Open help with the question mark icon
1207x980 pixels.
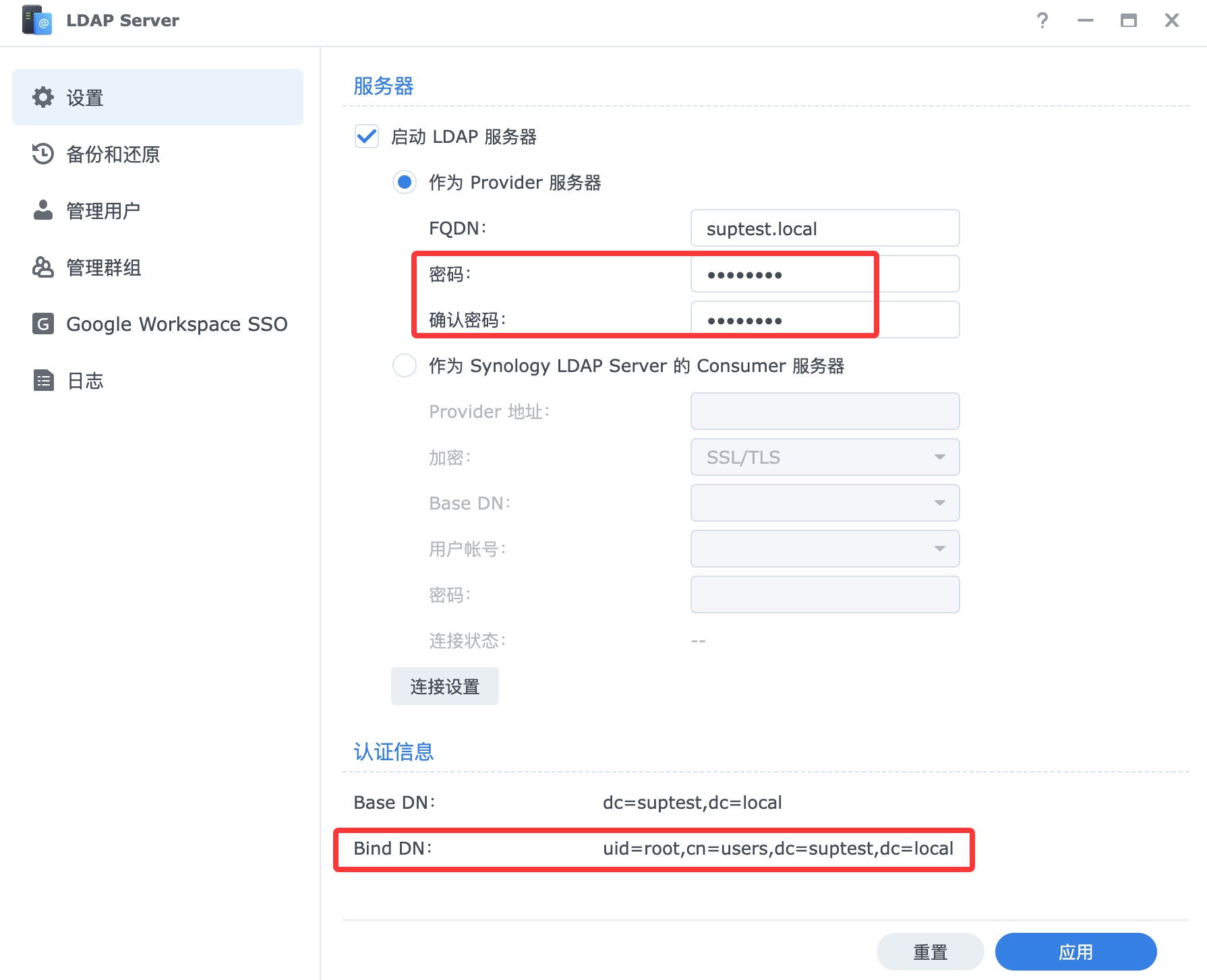[1042, 20]
